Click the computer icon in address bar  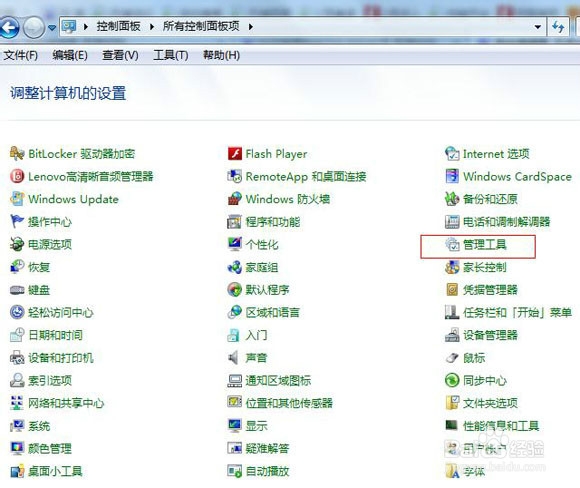tap(69, 26)
